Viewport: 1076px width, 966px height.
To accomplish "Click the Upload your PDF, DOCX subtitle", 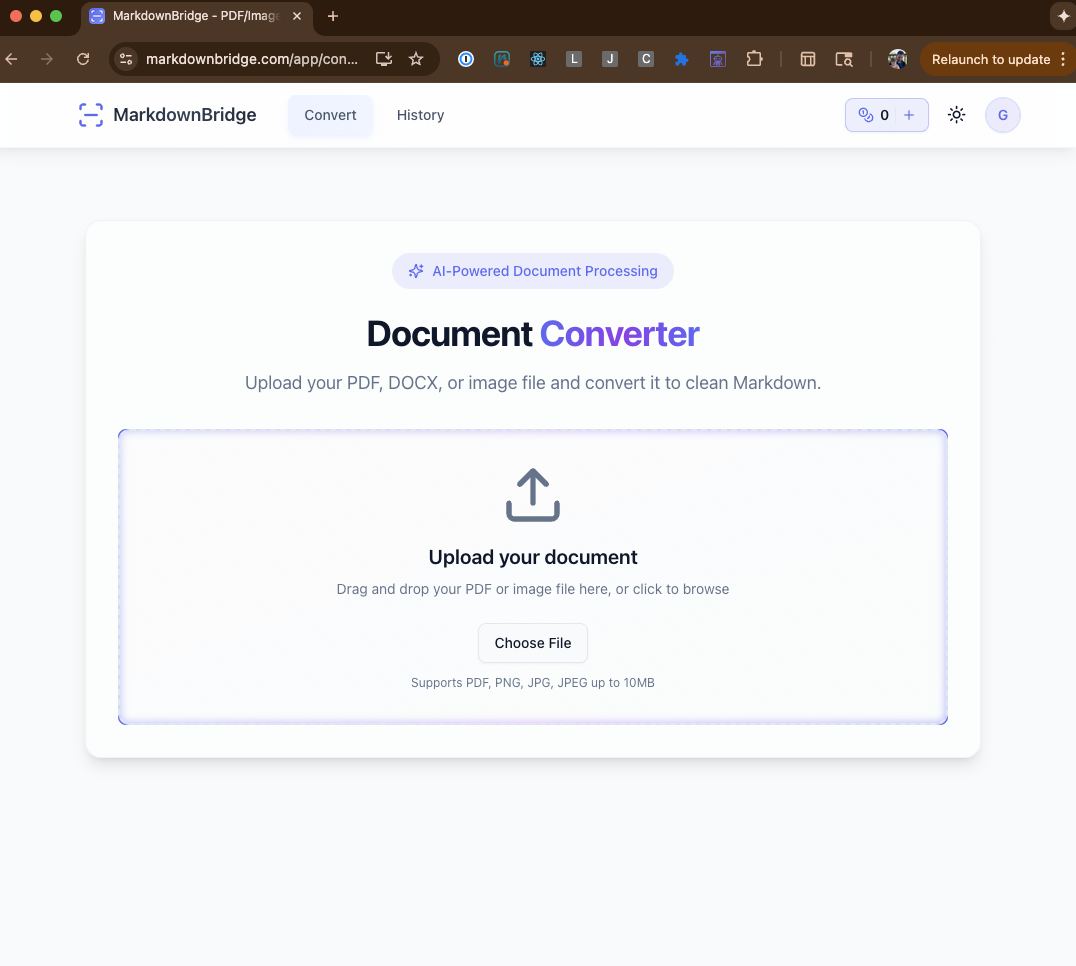I will (x=533, y=383).
